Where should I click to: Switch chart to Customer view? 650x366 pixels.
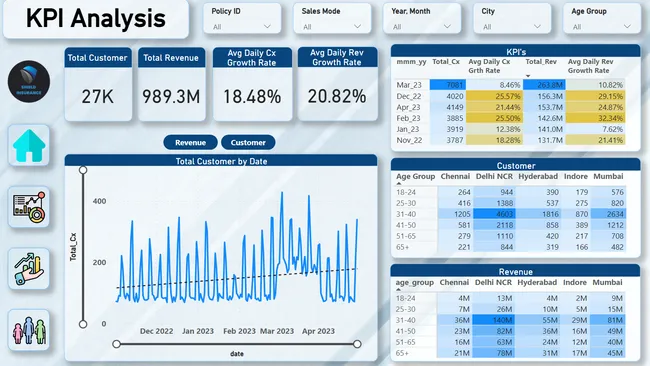(248, 142)
